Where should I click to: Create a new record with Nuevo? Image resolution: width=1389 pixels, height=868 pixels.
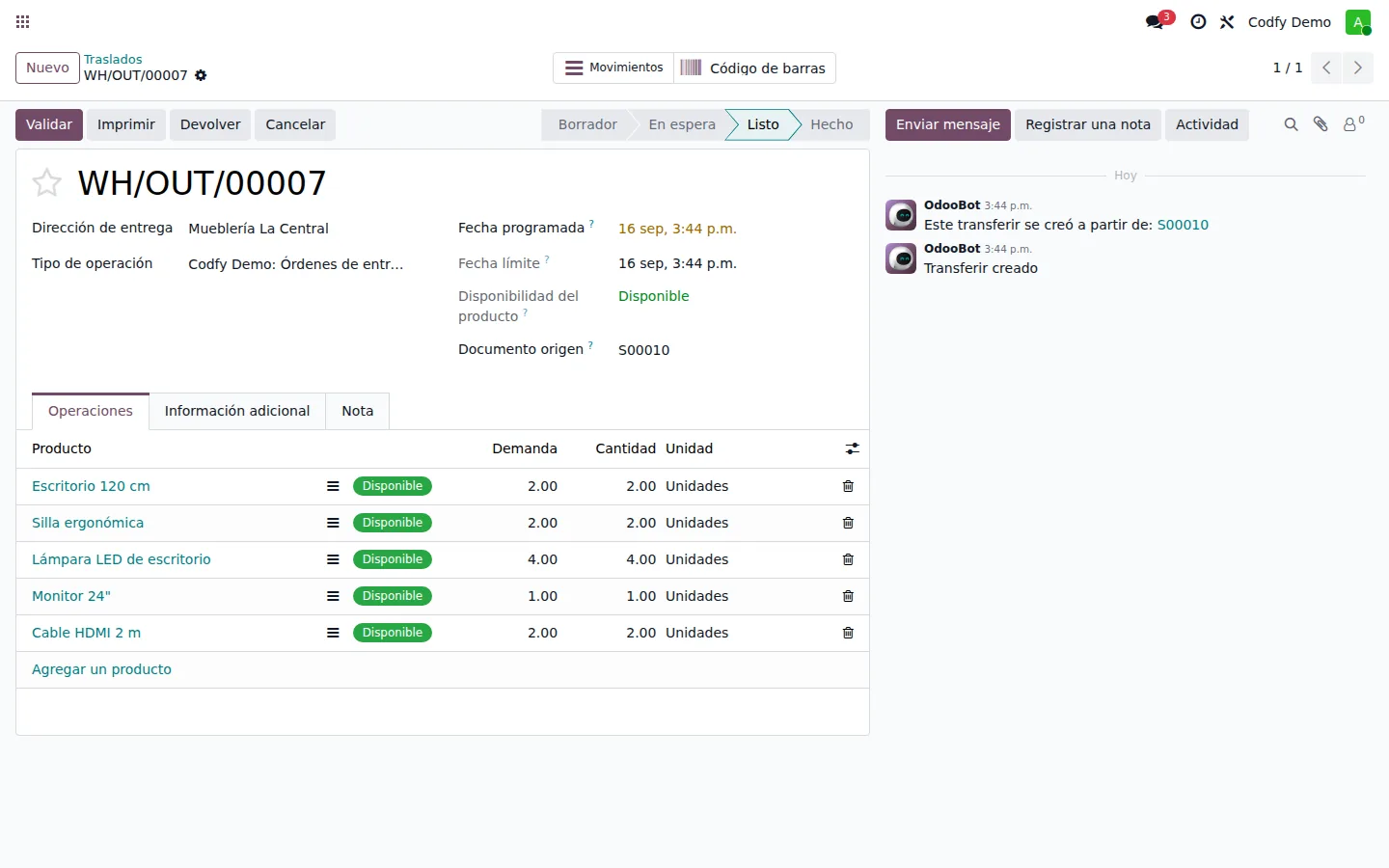(x=47, y=68)
